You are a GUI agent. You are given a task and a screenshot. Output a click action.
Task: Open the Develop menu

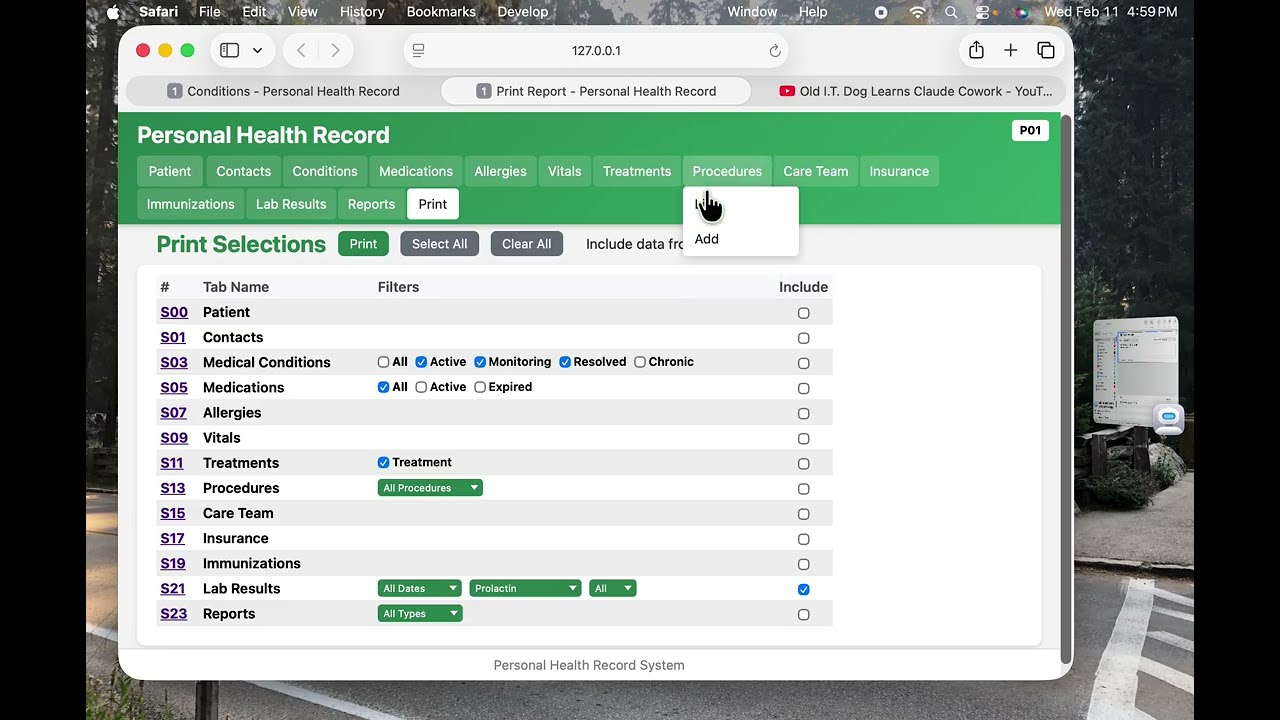[523, 12]
